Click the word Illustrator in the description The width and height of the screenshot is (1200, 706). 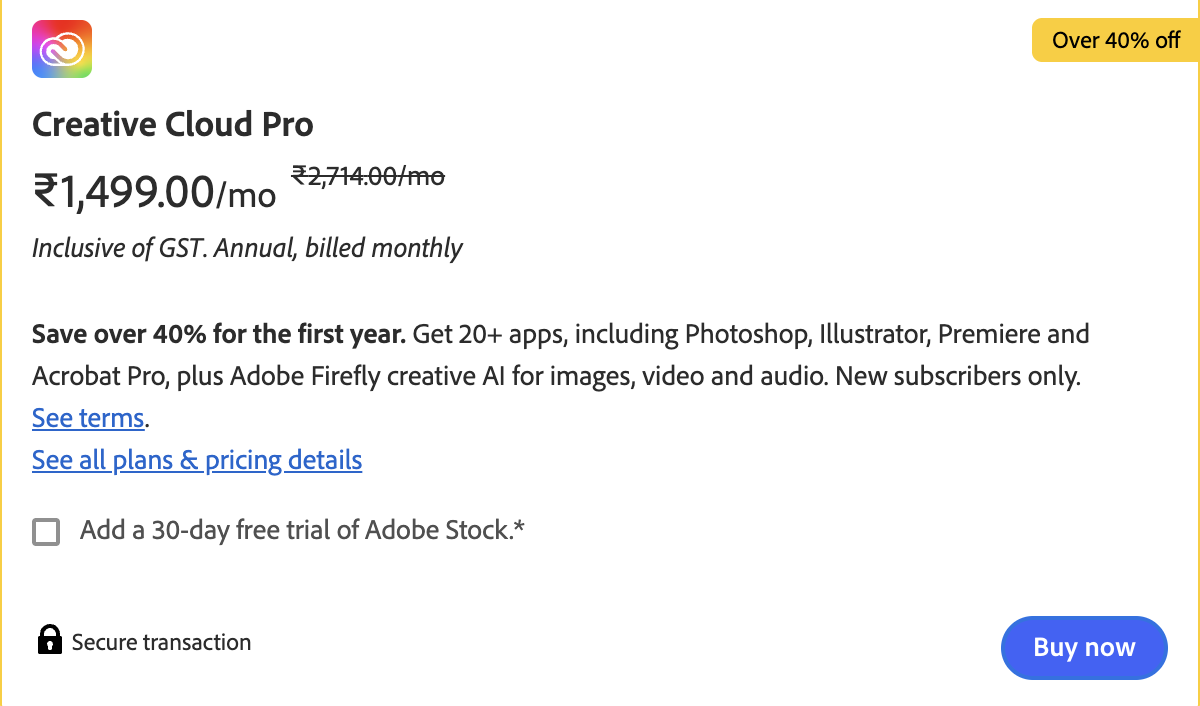pos(873,334)
